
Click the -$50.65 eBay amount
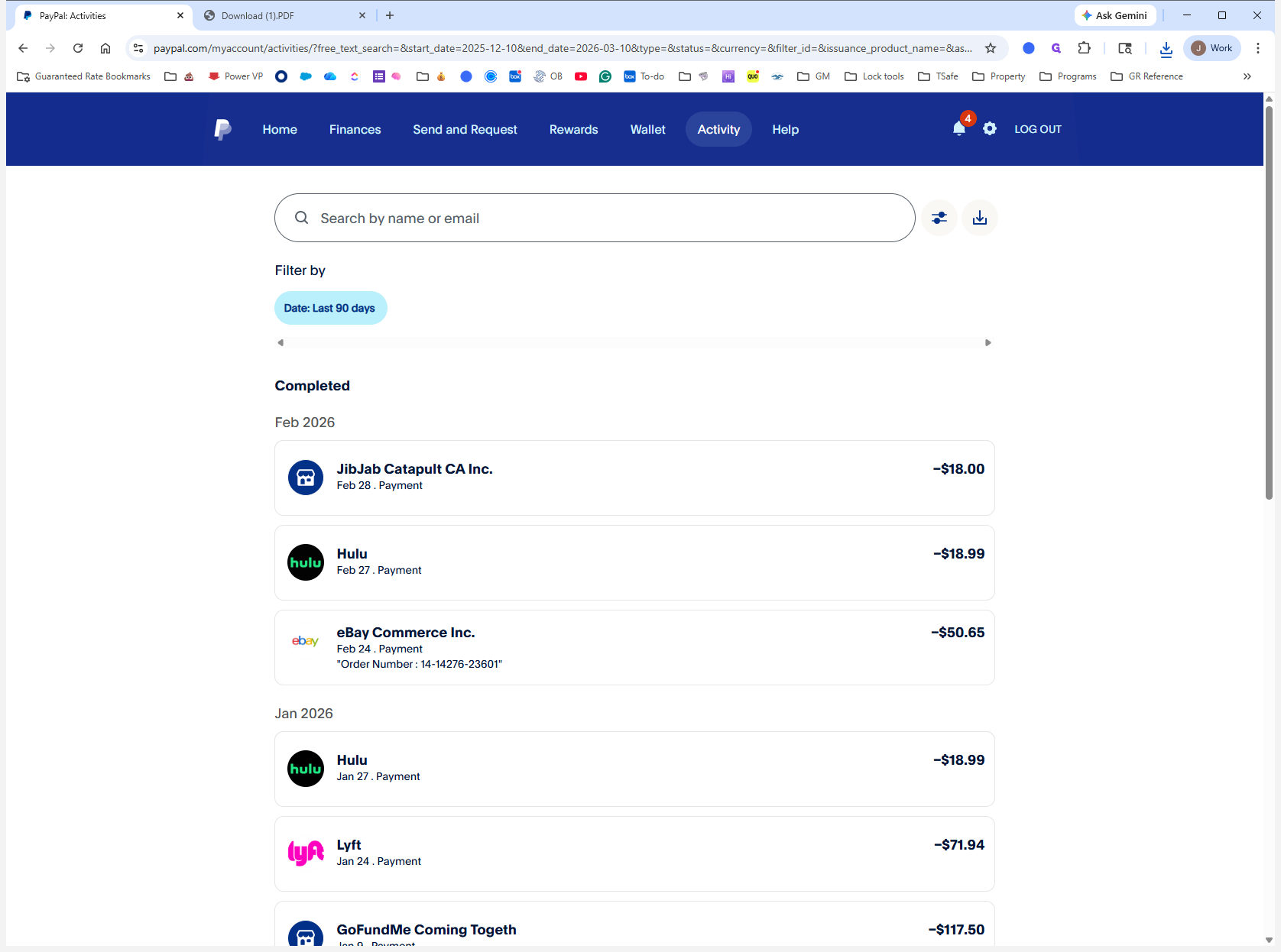(958, 632)
